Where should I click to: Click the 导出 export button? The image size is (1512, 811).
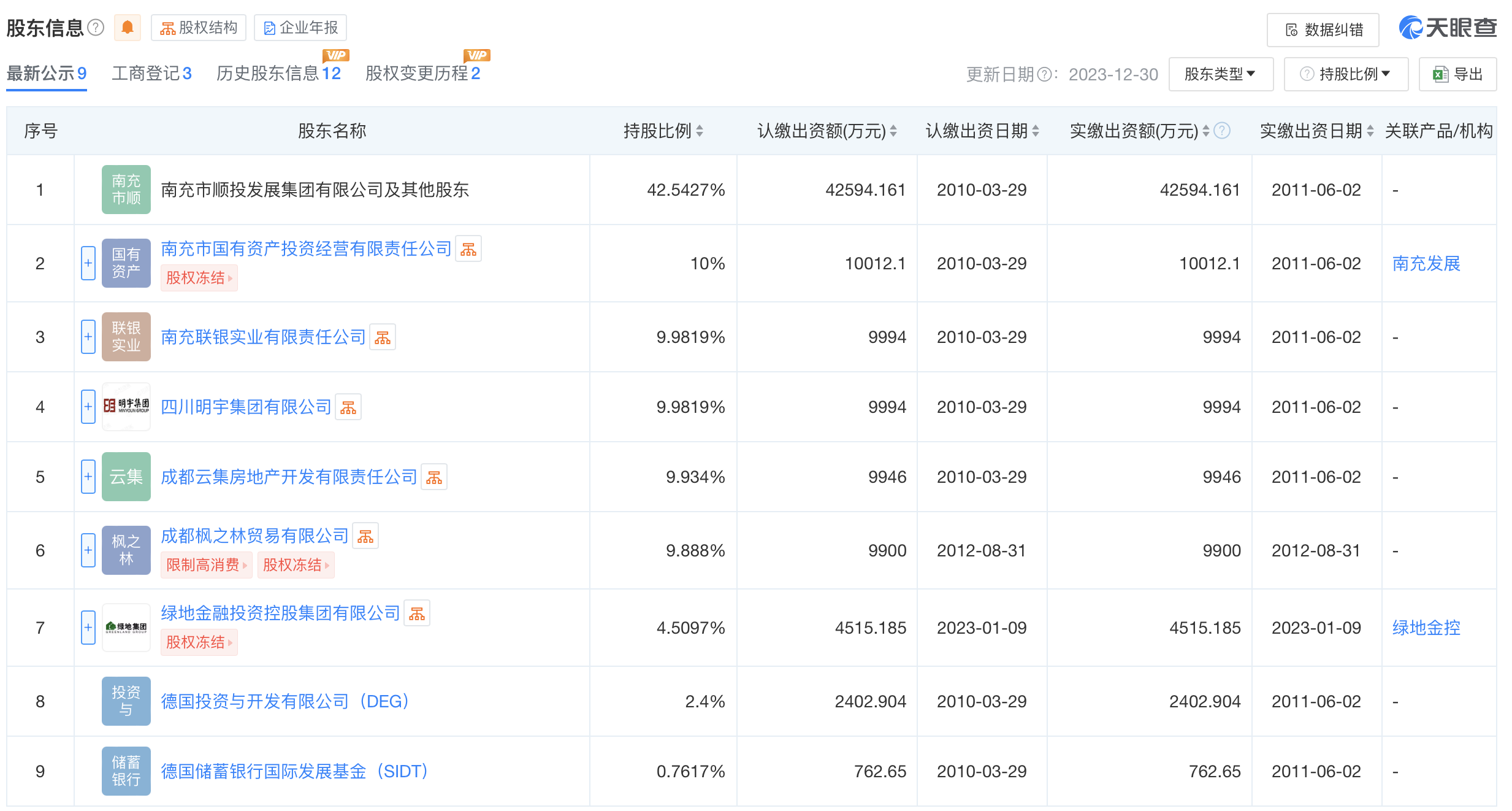[1458, 74]
